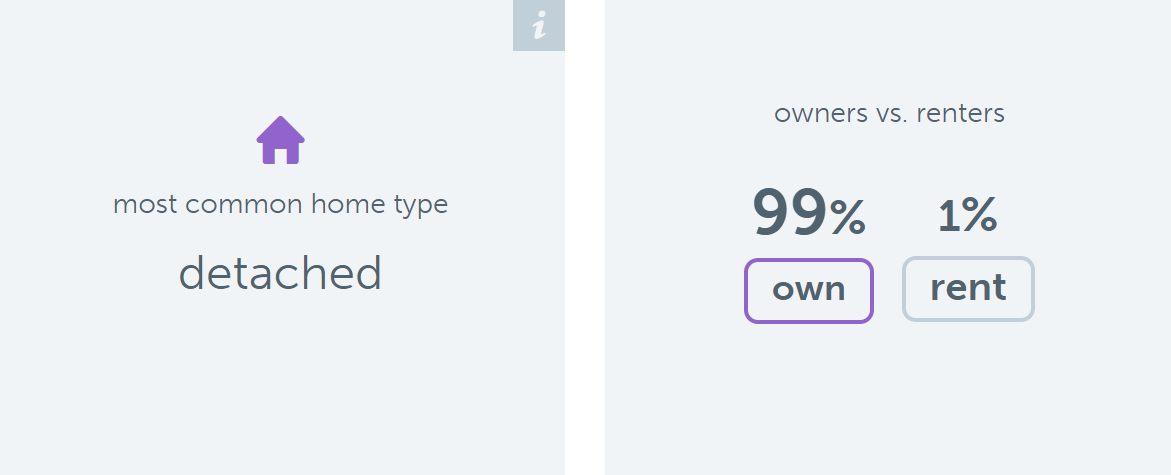The width and height of the screenshot is (1171, 475).
Task: Click the word "renters" in the heading
Action: click(x=964, y=113)
